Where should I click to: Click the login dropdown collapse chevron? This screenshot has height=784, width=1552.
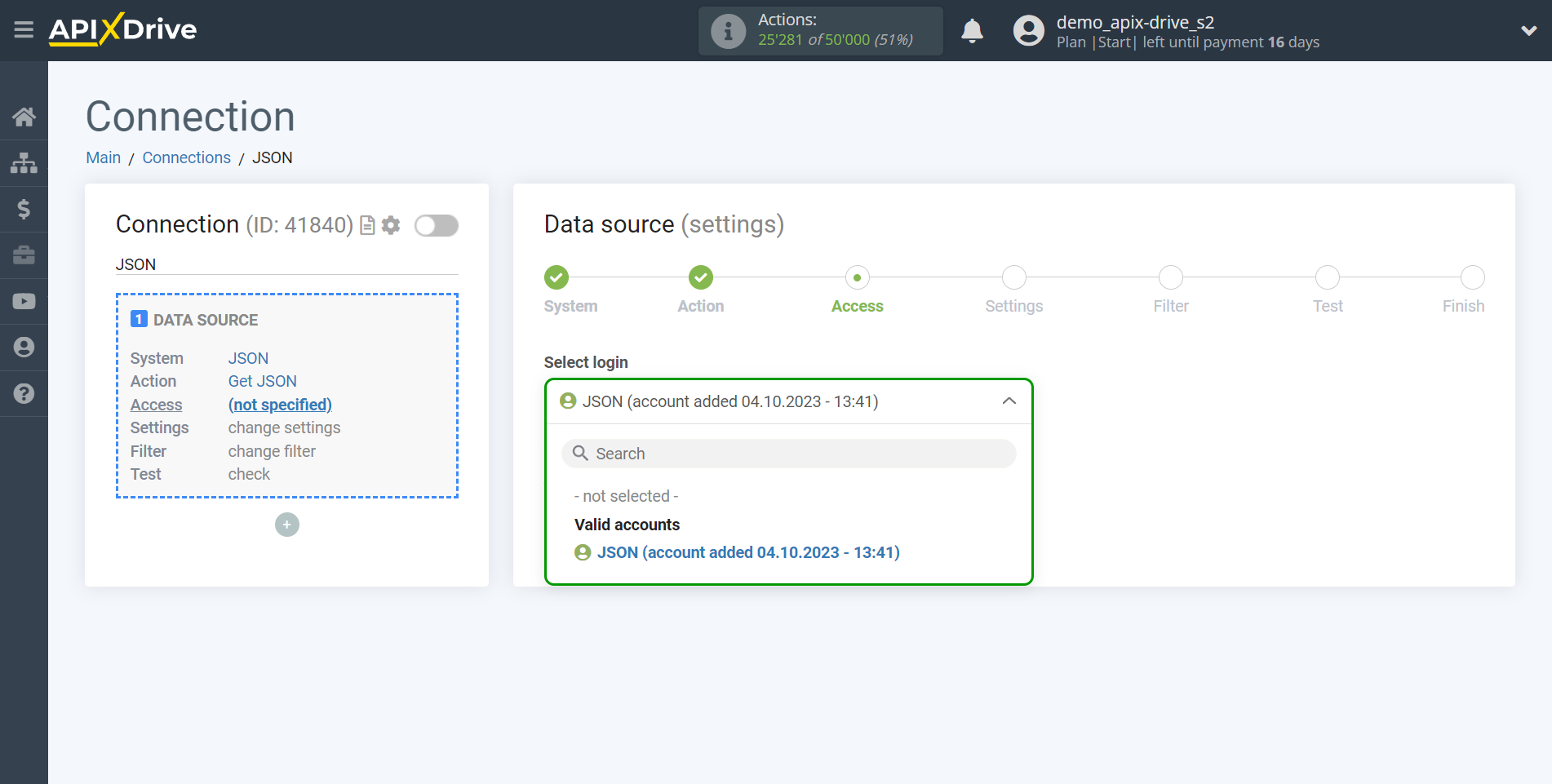coord(1009,401)
